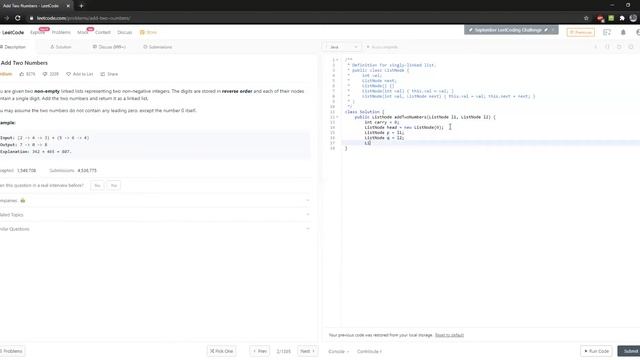The height and width of the screenshot is (360, 640).
Task: Open the top navigation Discuss link
Action: pos(124,32)
